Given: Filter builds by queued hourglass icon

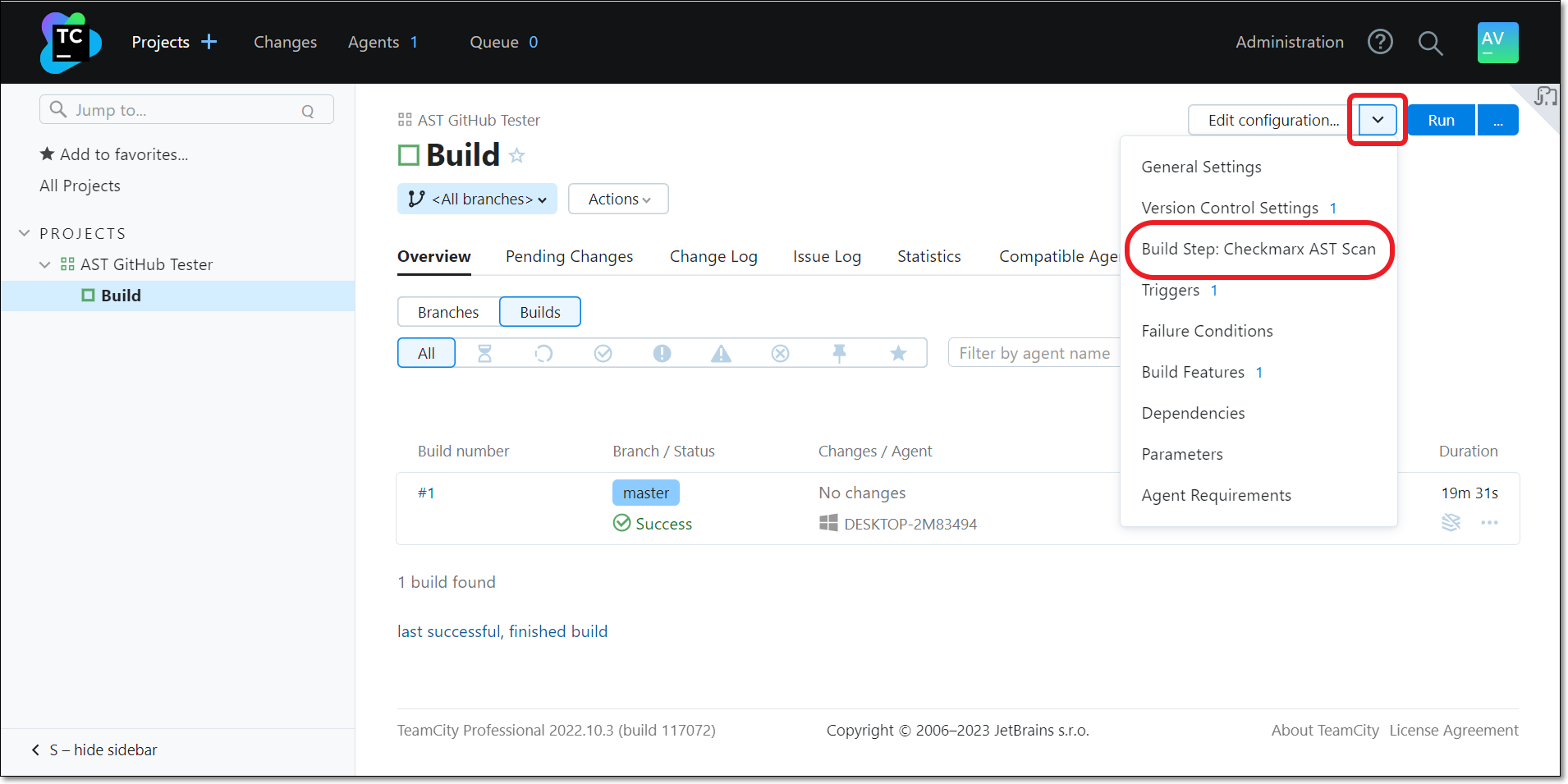Looking at the screenshot, I should pyautogui.click(x=484, y=353).
